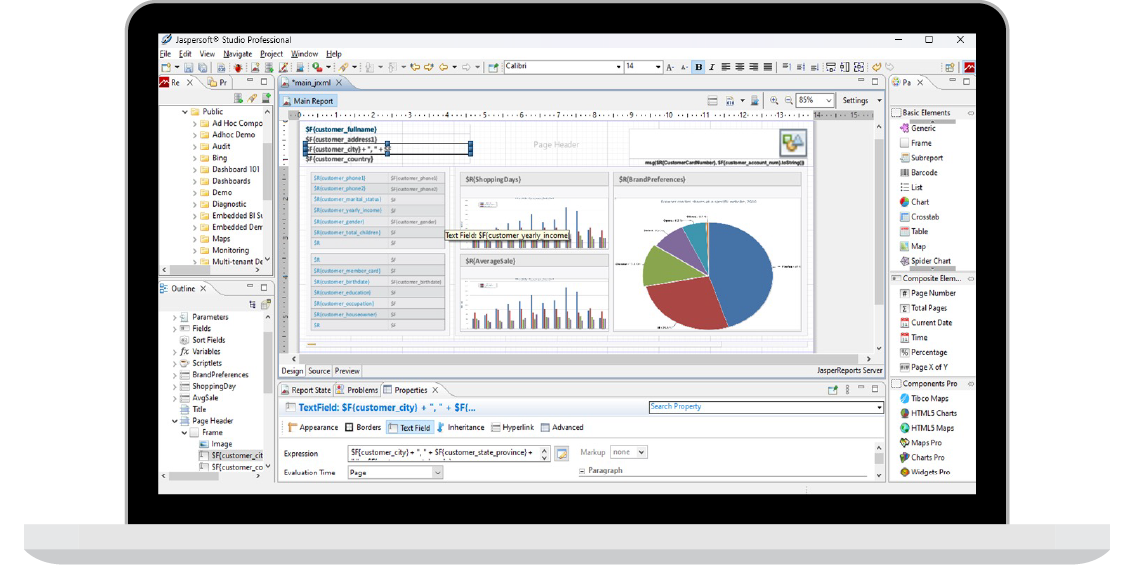Image resolution: width=1125 pixels, height=565 pixels.
Task: Select the Advanced properties section
Action: coord(562,427)
